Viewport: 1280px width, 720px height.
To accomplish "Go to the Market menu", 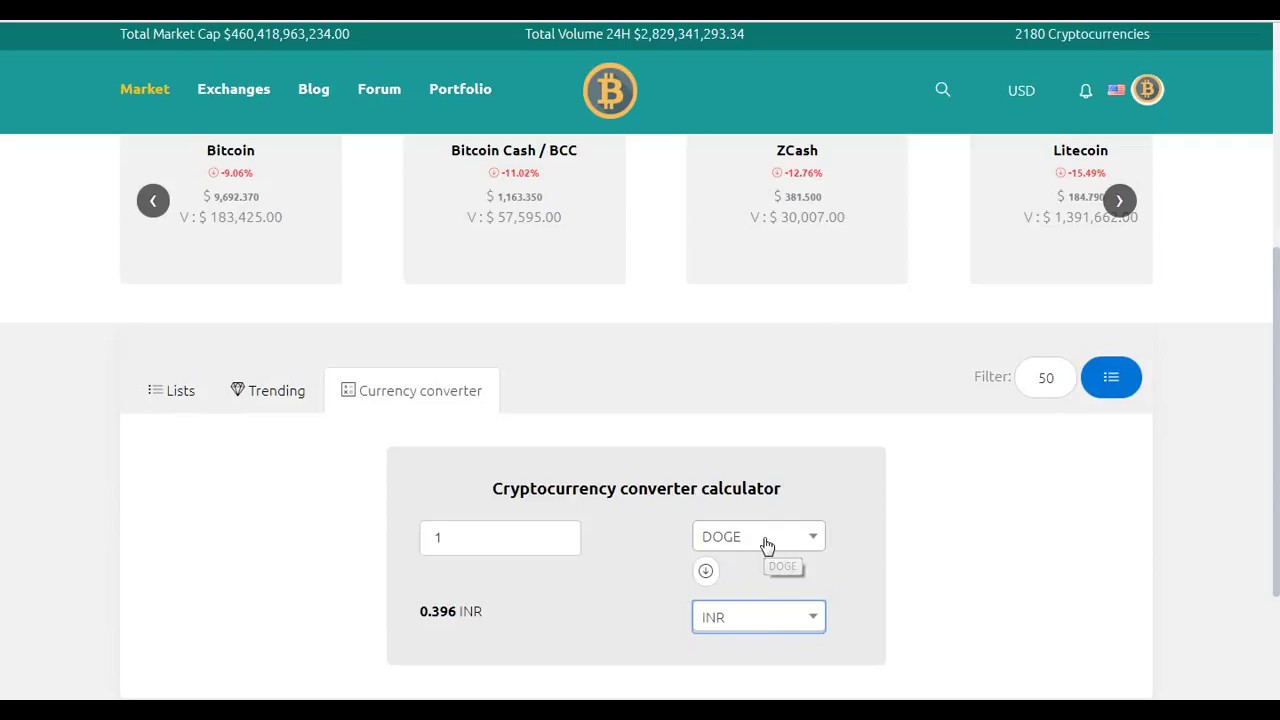I will (x=145, y=89).
